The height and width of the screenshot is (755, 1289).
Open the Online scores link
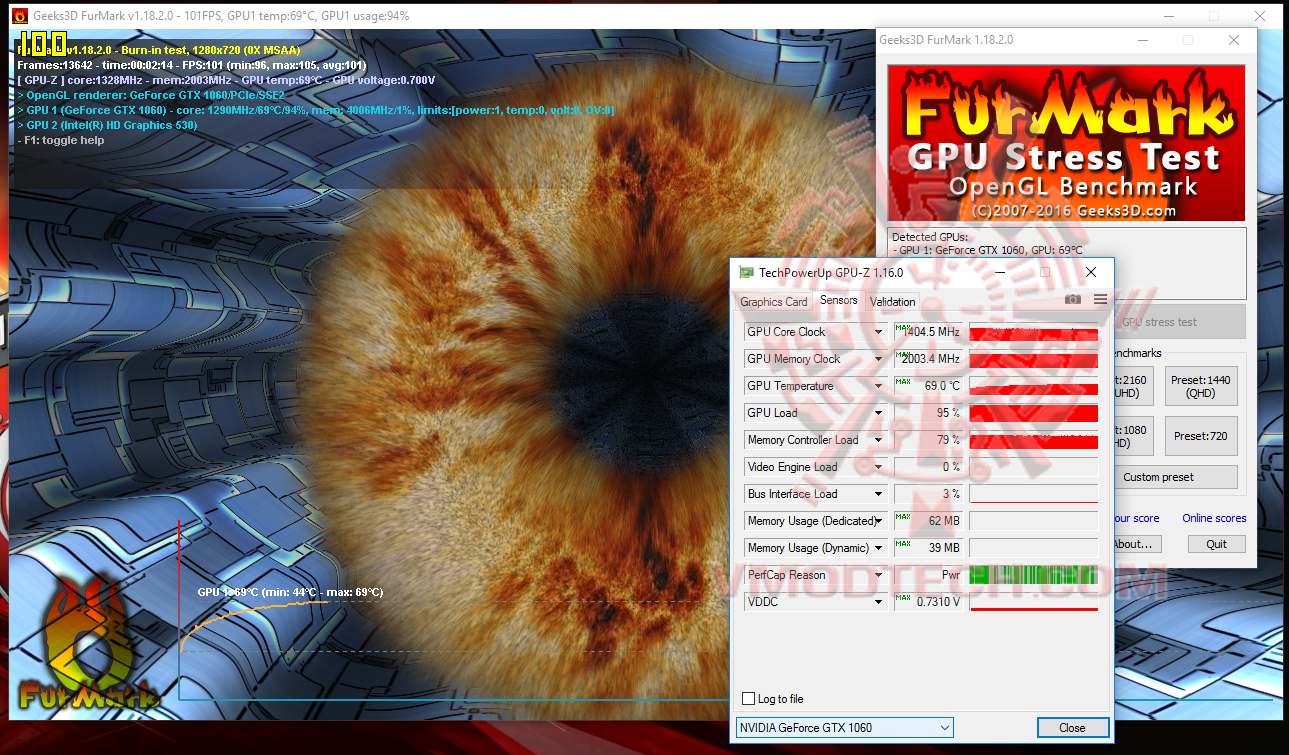(x=1214, y=518)
